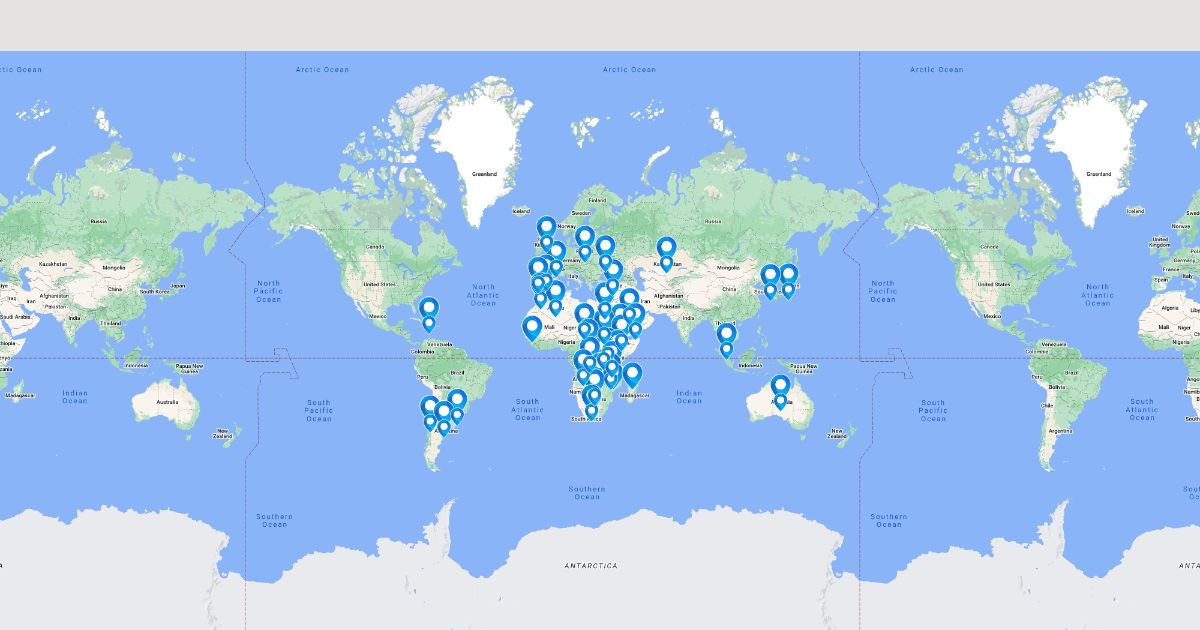Click the Finland country label
The image size is (1200, 630).
(x=598, y=200)
